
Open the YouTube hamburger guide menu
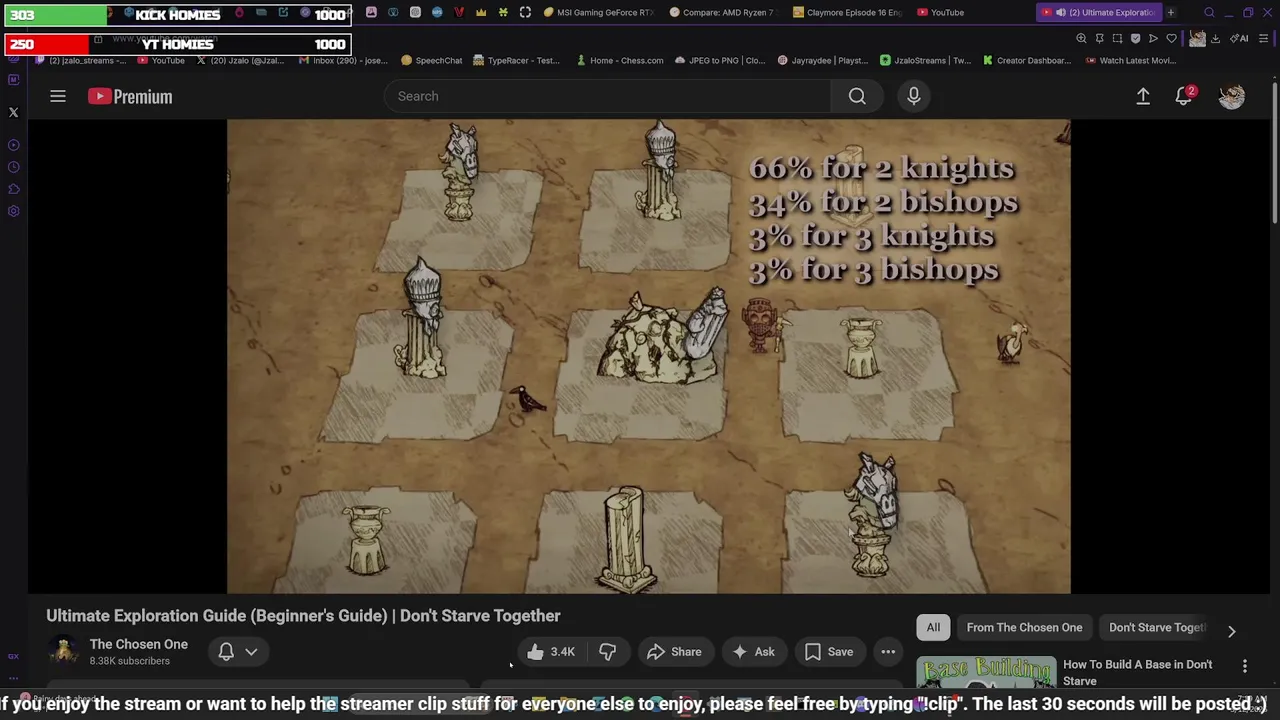pyautogui.click(x=58, y=96)
